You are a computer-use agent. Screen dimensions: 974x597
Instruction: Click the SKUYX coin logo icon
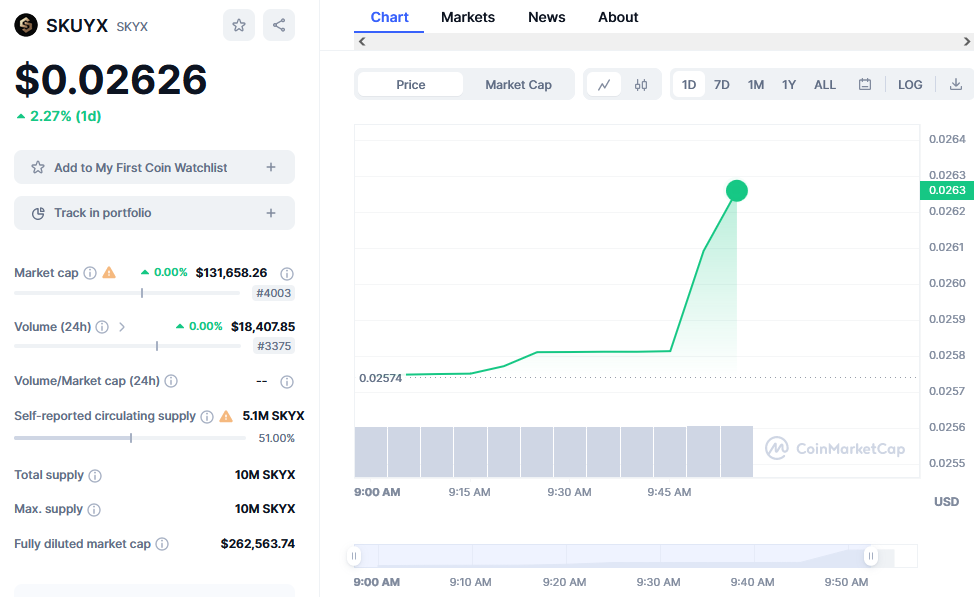(26, 25)
